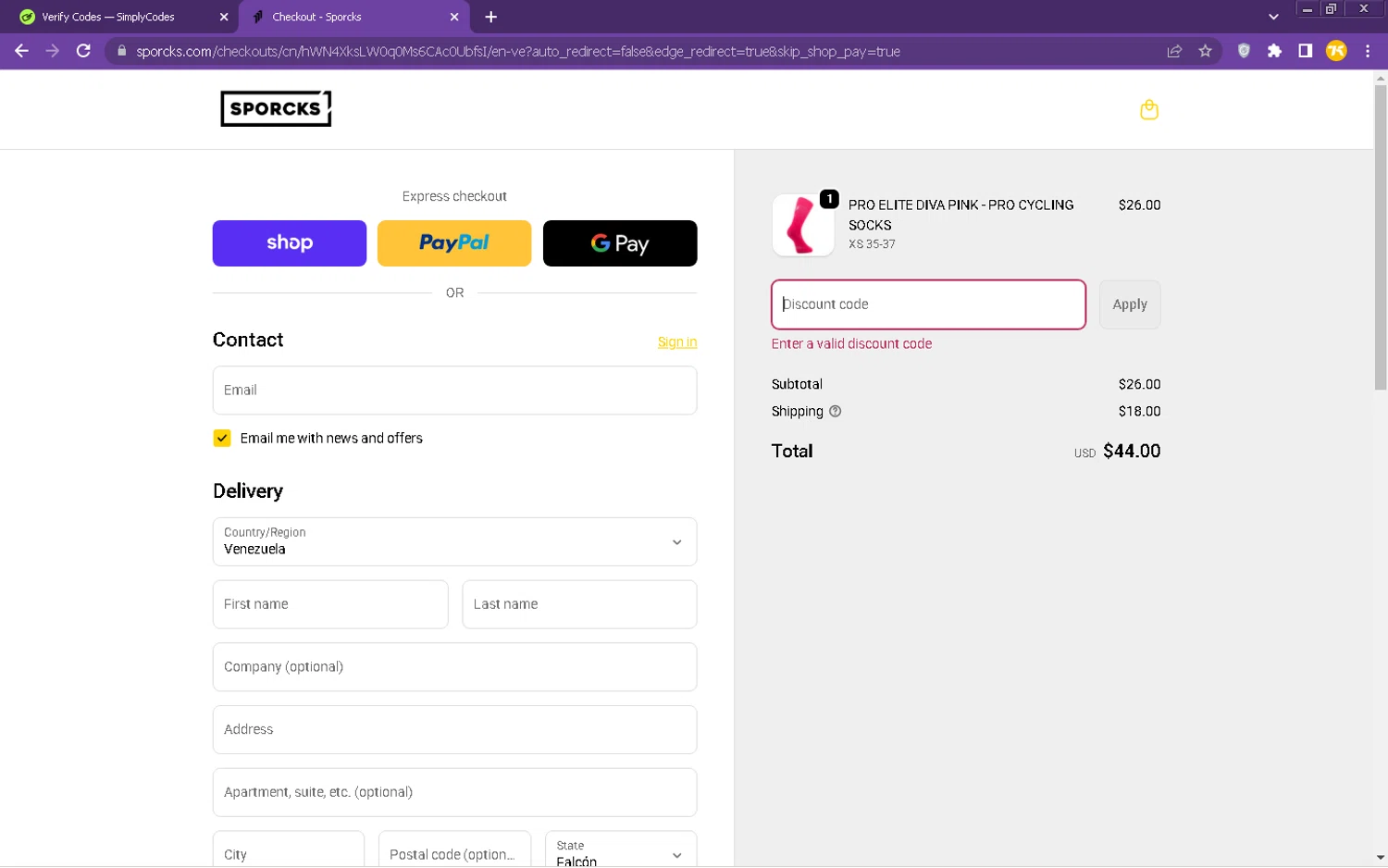Click the Shipping cost $18.00
Image resolution: width=1388 pixels, height=868 pixels.
pyautogui.click(x=1139, y=411)
